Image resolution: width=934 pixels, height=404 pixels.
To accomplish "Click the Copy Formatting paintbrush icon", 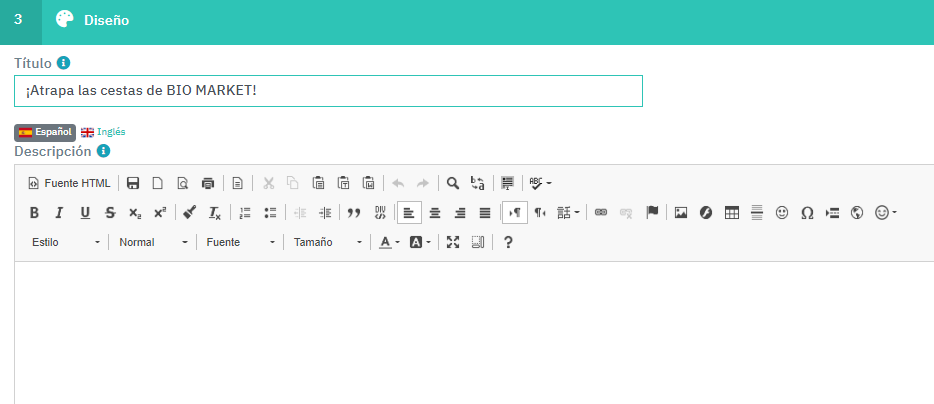I will pos(190,213).
